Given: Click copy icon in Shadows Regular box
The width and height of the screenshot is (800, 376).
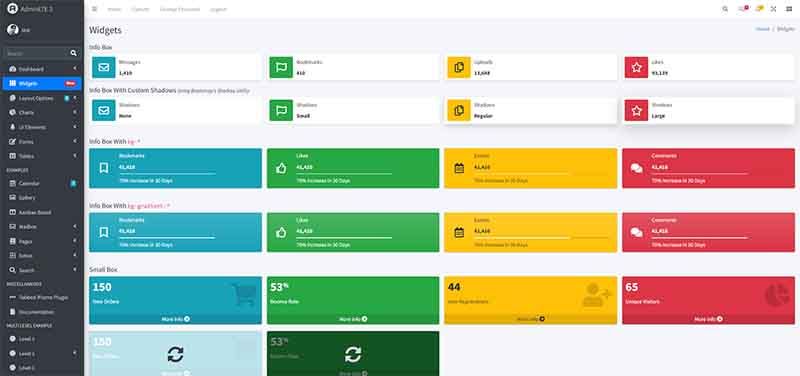Looking at the screenshot, I should pyautogui.click(x=459, y=110).
